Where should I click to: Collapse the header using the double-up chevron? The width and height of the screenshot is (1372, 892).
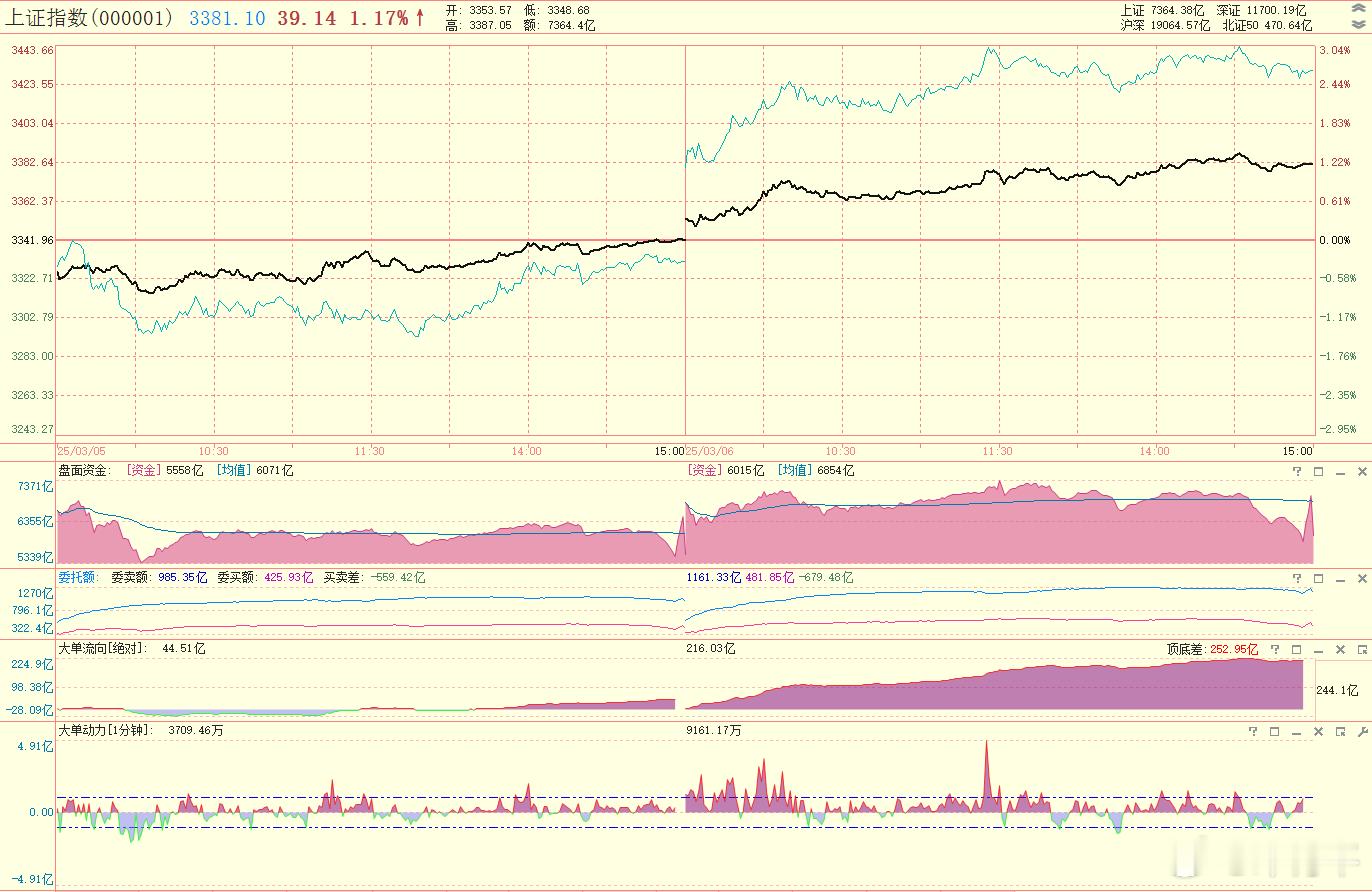tap(1357, 9)
